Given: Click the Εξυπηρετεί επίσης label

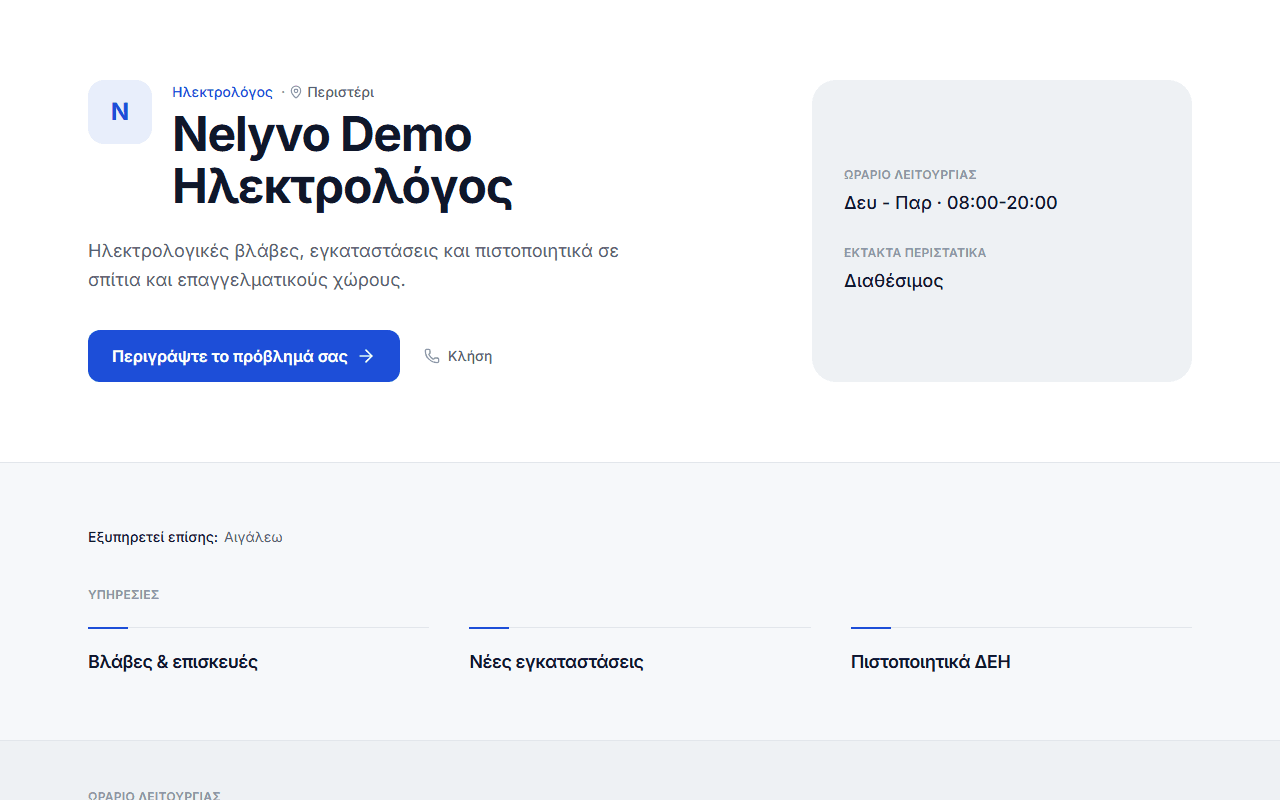Looking at the screenshot, I should [153, 537].
